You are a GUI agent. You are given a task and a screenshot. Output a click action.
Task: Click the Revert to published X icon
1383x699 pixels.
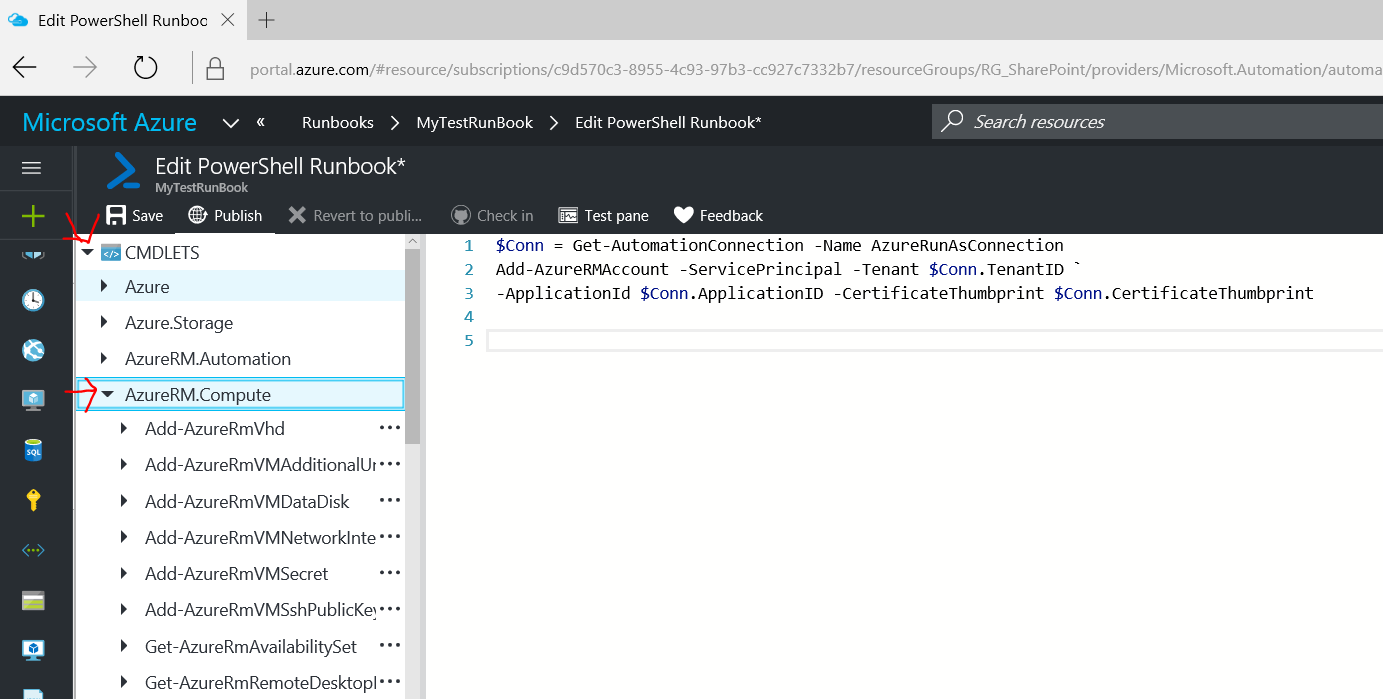click(x=297, y=215)
